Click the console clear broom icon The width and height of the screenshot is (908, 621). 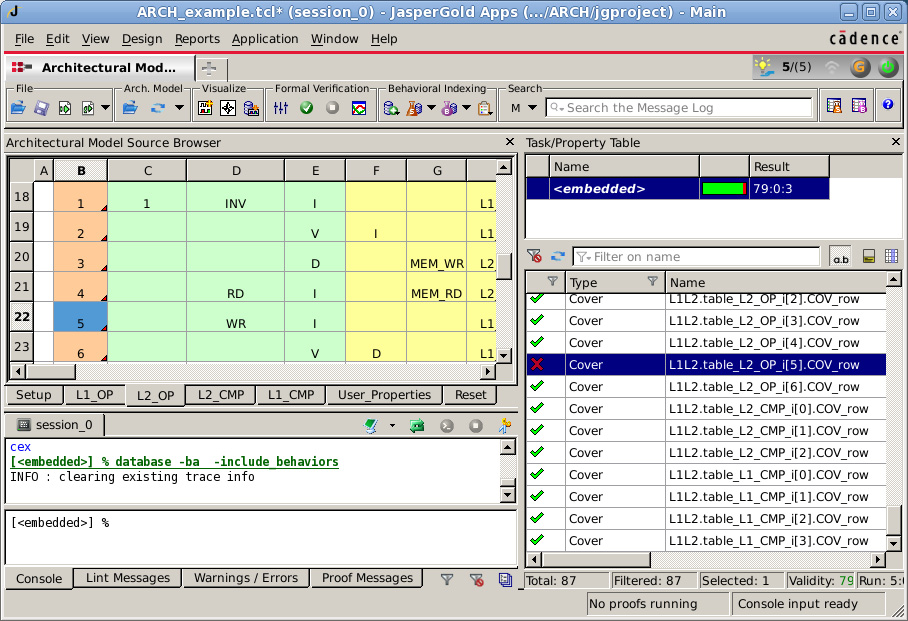click(371, 426)
